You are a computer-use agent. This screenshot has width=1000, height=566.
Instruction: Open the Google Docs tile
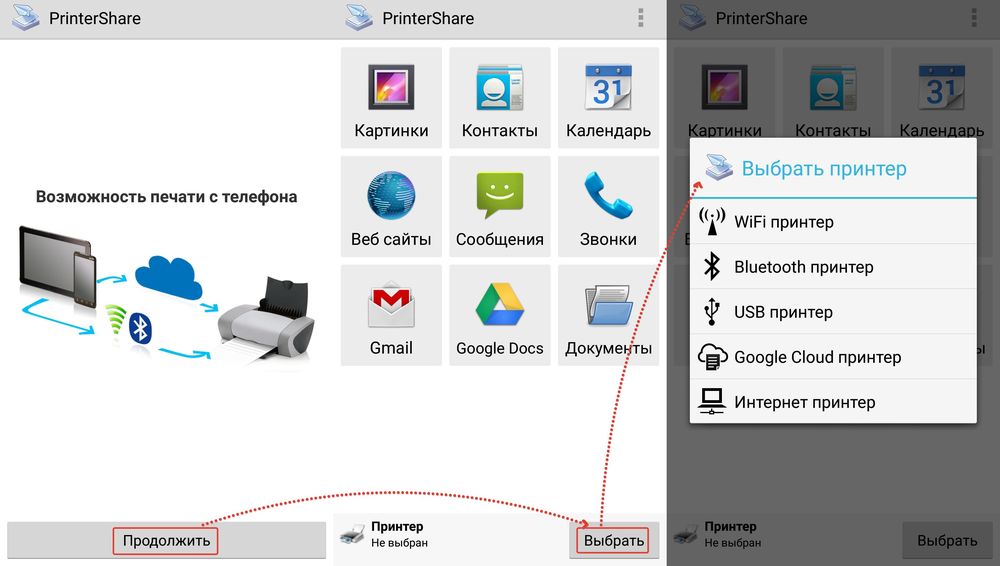(499, 314)
